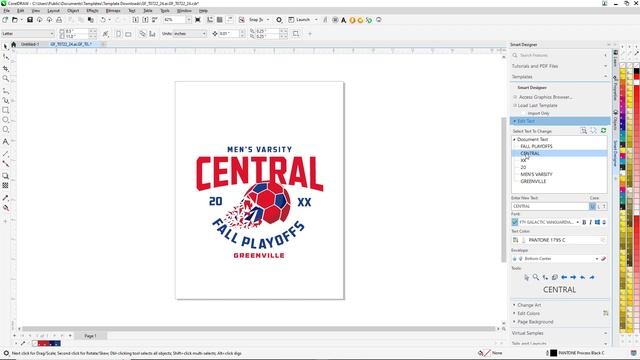This screenshot has height=360, width=640.
Task: Click the clear envelope eraser icon
Action: (x=603, y=259)
